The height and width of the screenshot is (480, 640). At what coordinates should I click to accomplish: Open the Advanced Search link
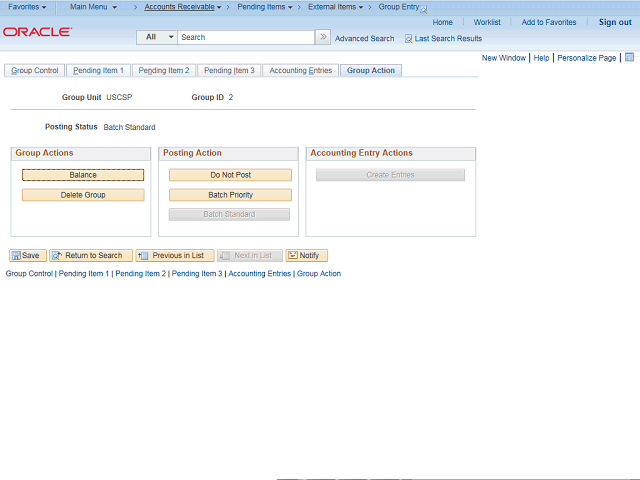click(364, 39)
